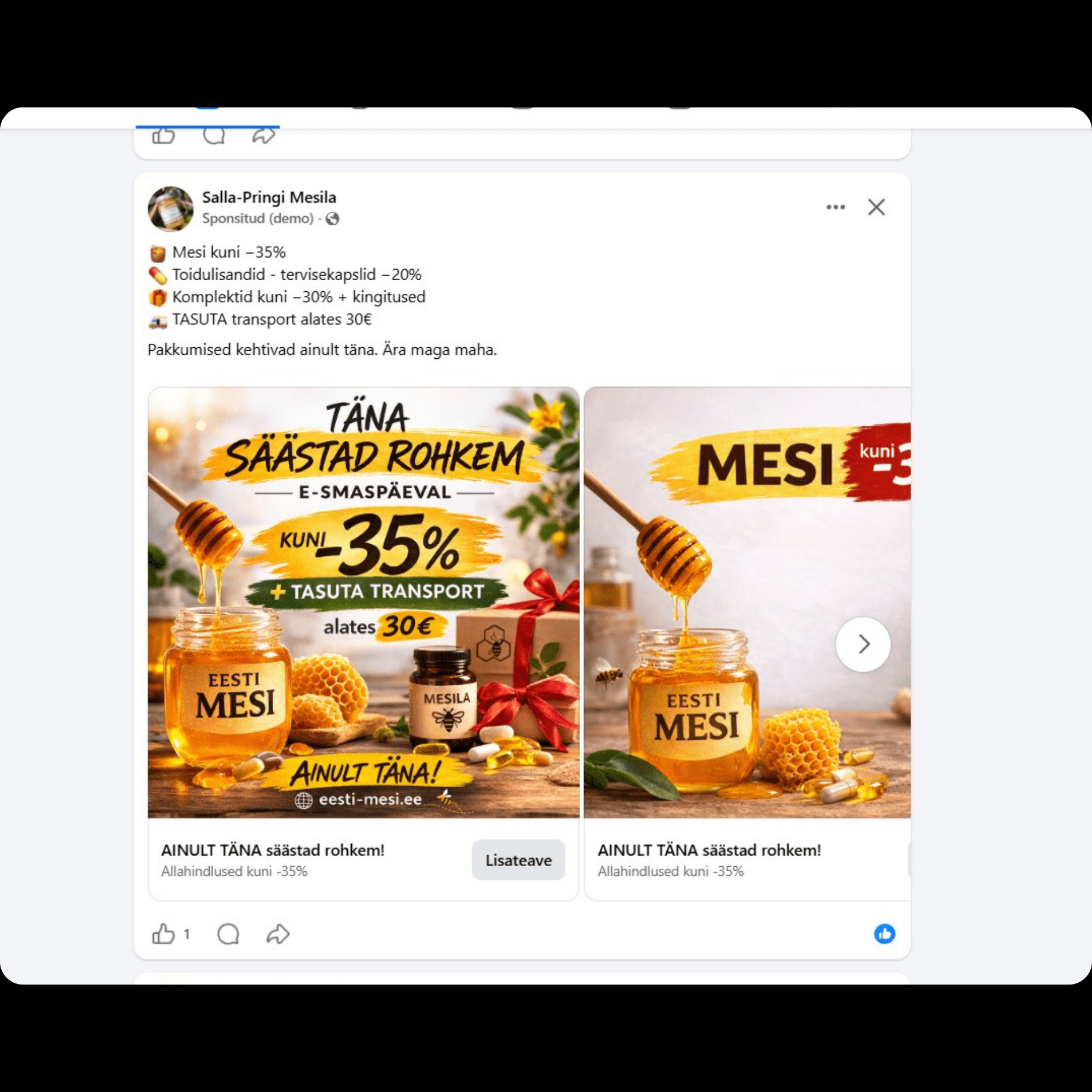1092x1092 pixels.
Task: Open the Salla-Pringi Mesila page name link
Action: click(269, 197)
